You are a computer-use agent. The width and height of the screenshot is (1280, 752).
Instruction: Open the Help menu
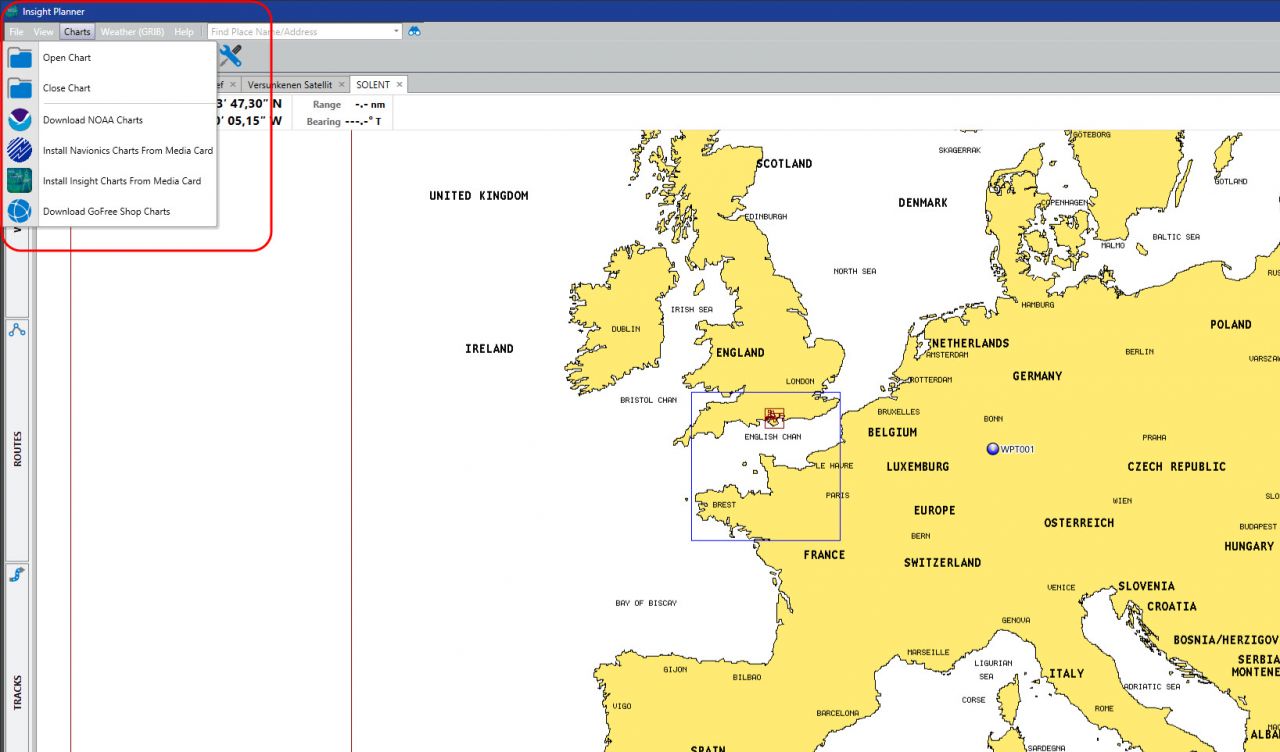(x=184, y=32)
